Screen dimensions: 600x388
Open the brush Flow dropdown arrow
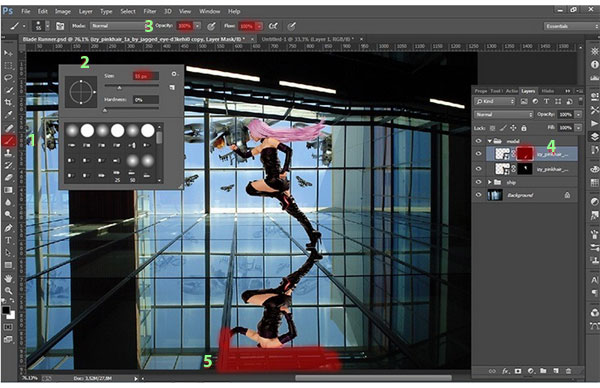(259, 26)
